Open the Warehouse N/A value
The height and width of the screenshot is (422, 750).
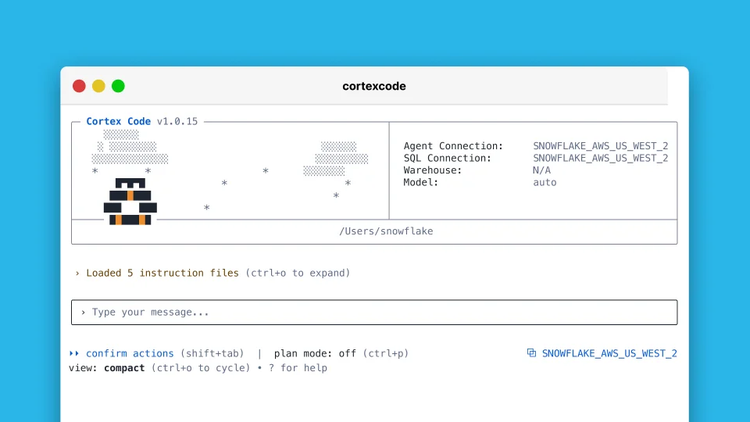point(542,171)
